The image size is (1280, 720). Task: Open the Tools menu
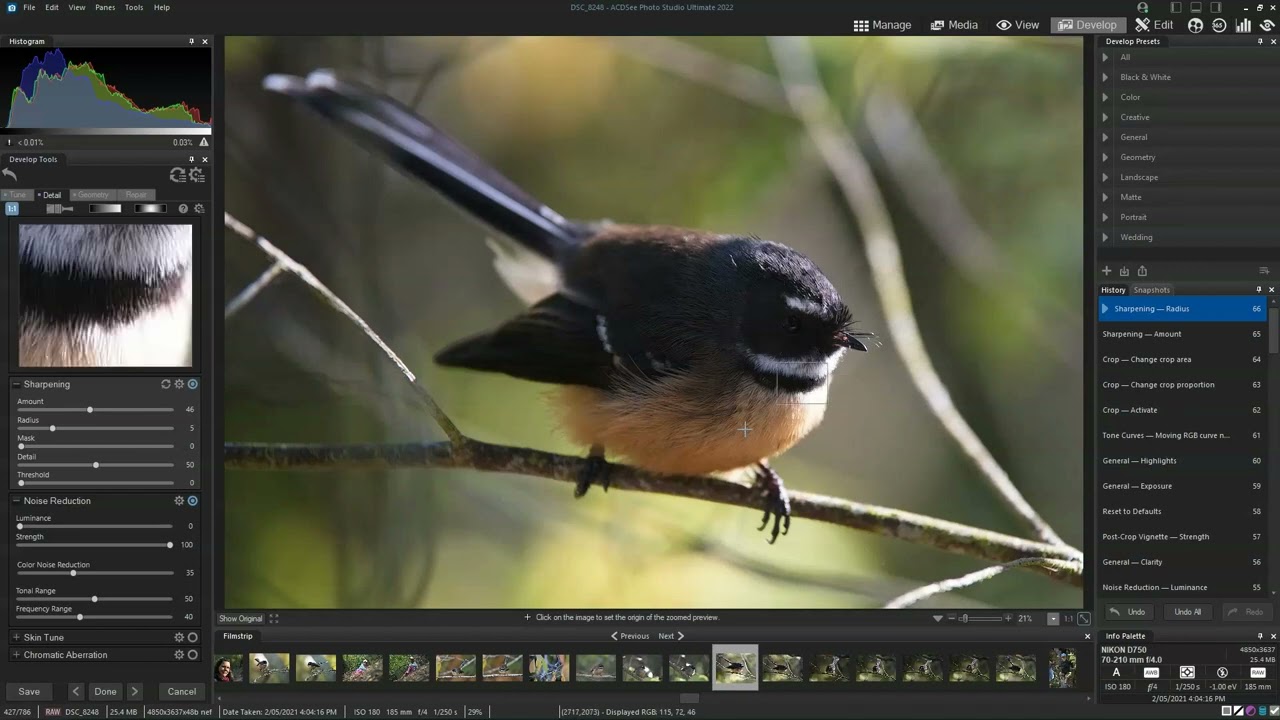[x=134, y=7]
